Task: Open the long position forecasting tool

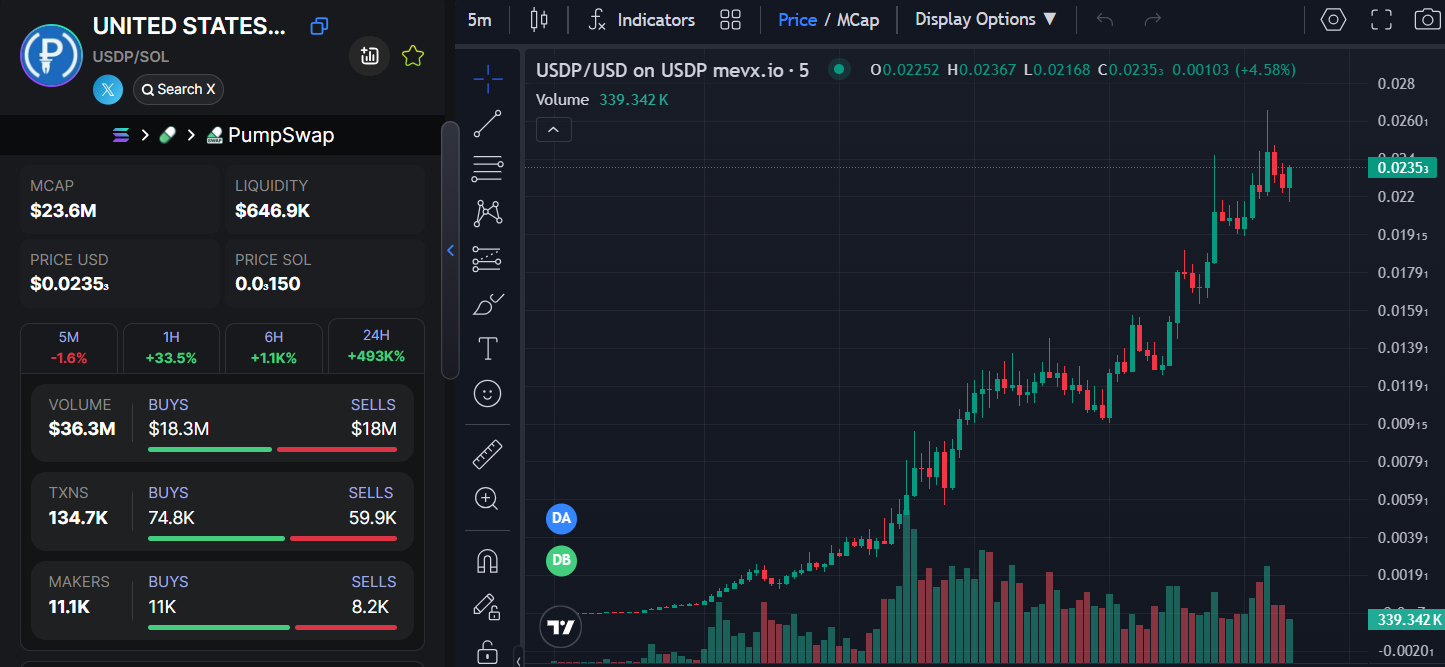Action: pyautogui.click(x=488, y=260)
